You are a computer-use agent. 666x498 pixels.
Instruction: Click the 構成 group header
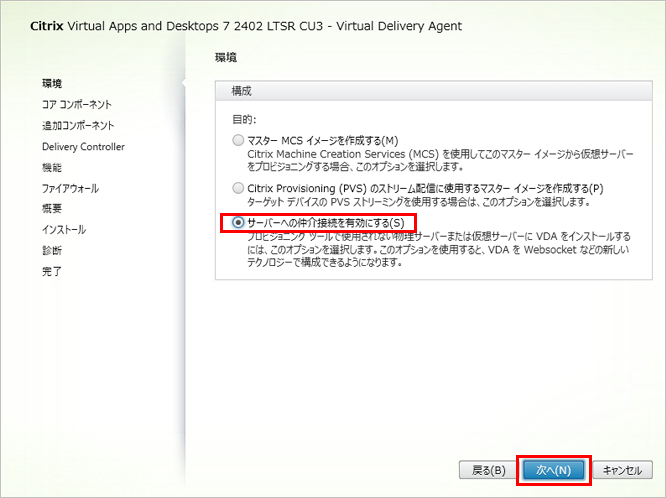pyautogui.click(x=242, y=90)
